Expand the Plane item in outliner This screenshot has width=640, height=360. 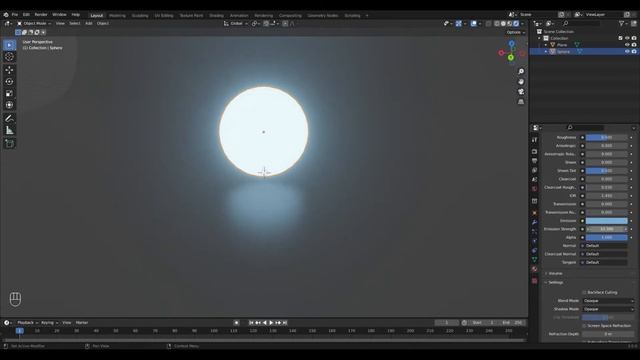tap(546, 45)
